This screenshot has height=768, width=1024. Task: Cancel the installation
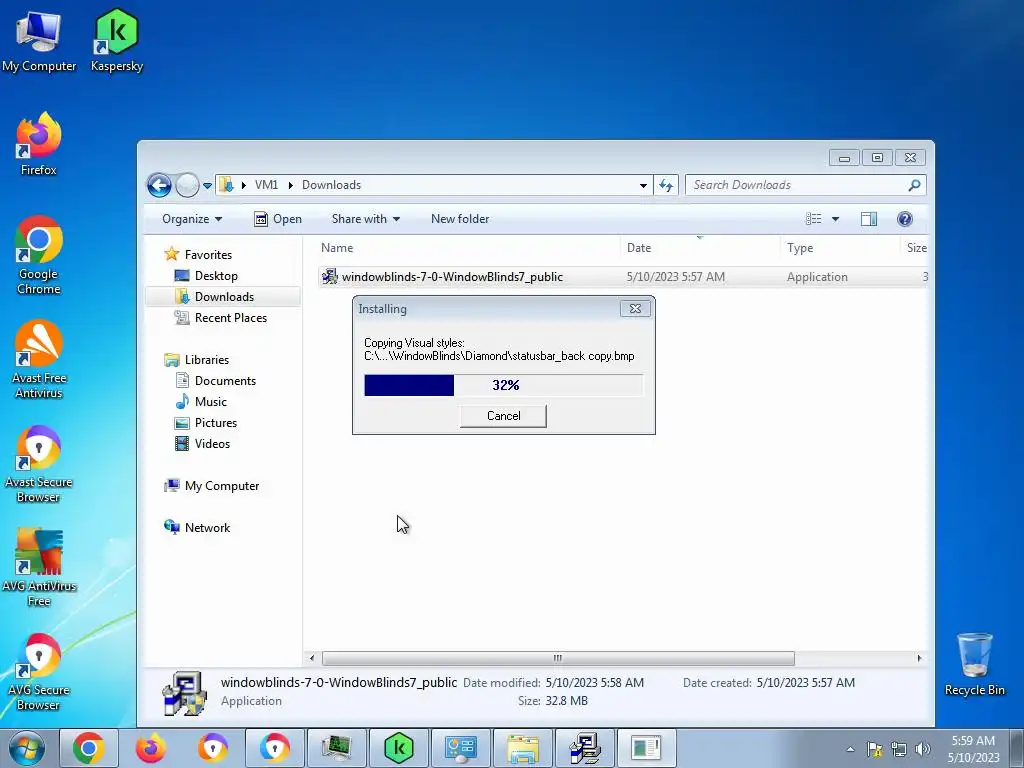503,416
